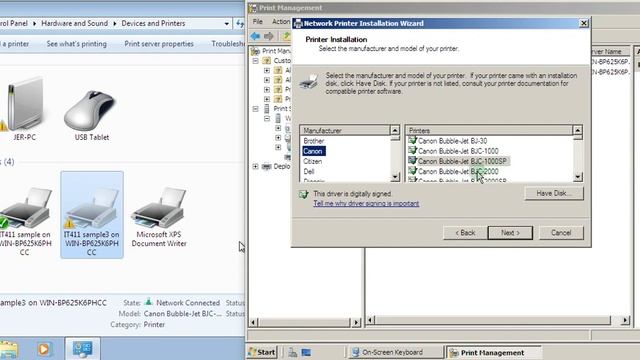
Task: Open the Action menu in Print Management
Action: pyautogui.click(x=281, y=22)
